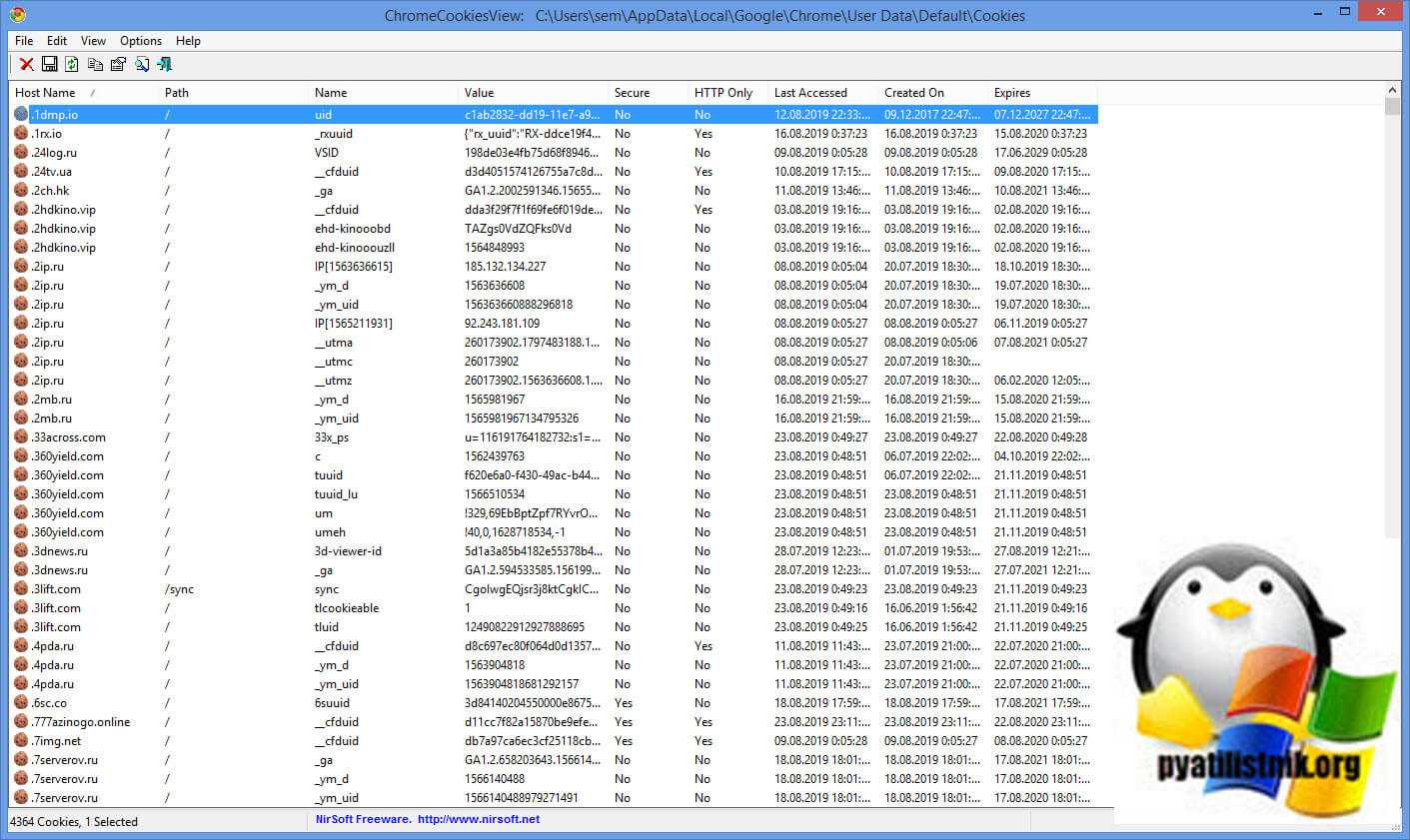Viewport: 1410px width, 840px height.
Task: Open the View menu
Action: [x=93, y=41]
